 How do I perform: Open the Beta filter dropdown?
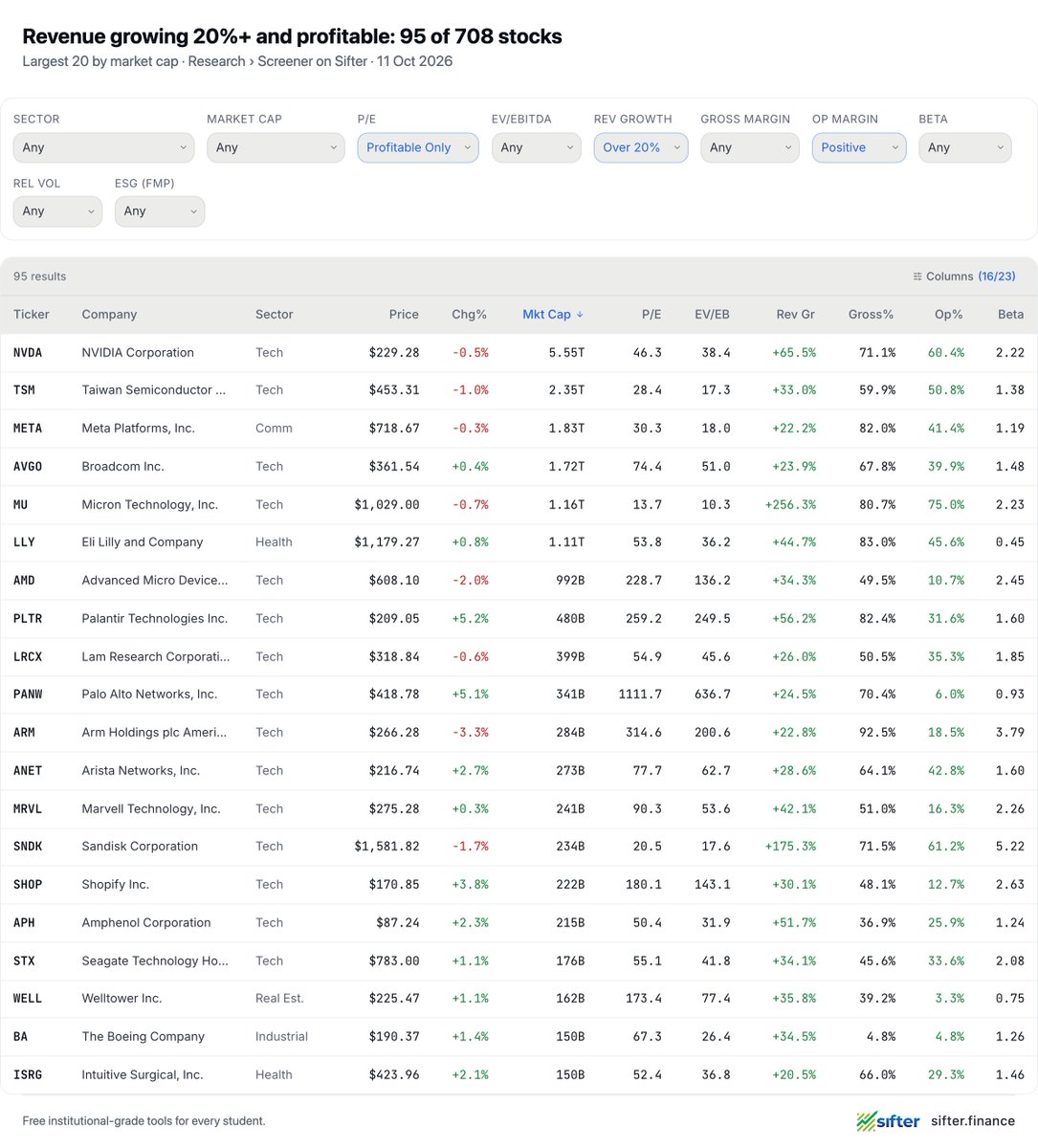(x=965, y=147)
